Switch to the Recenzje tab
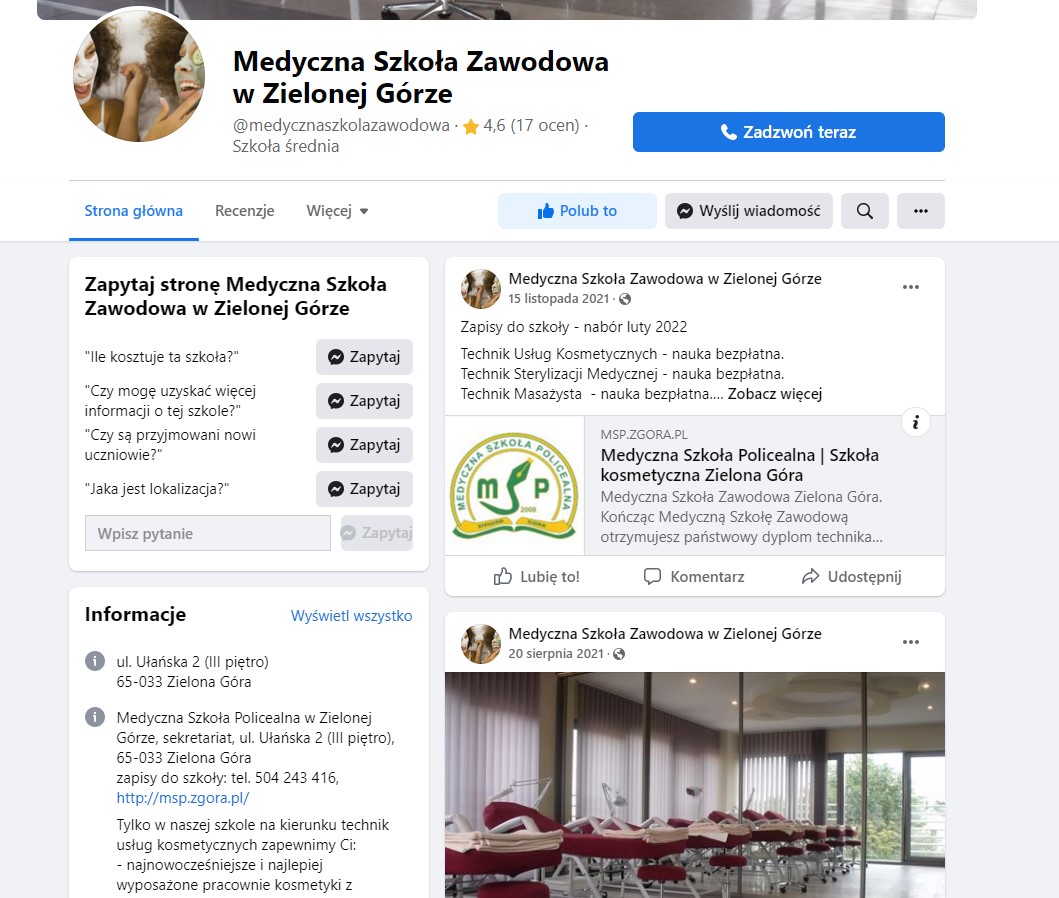This screenshot has height=898, width=1059. click(244, 211)
